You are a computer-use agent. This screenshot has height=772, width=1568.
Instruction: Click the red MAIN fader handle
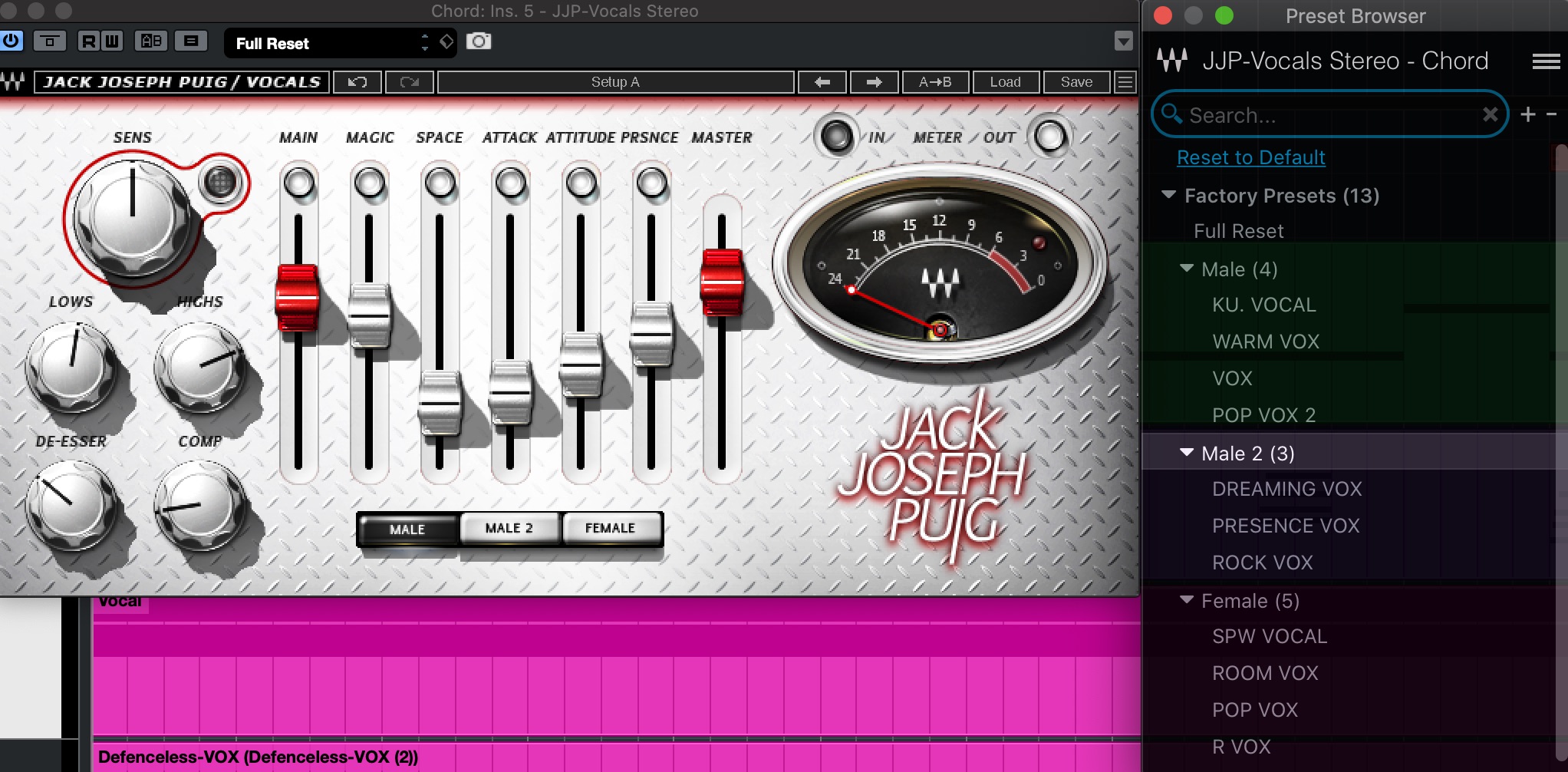(x=298, y=298)
